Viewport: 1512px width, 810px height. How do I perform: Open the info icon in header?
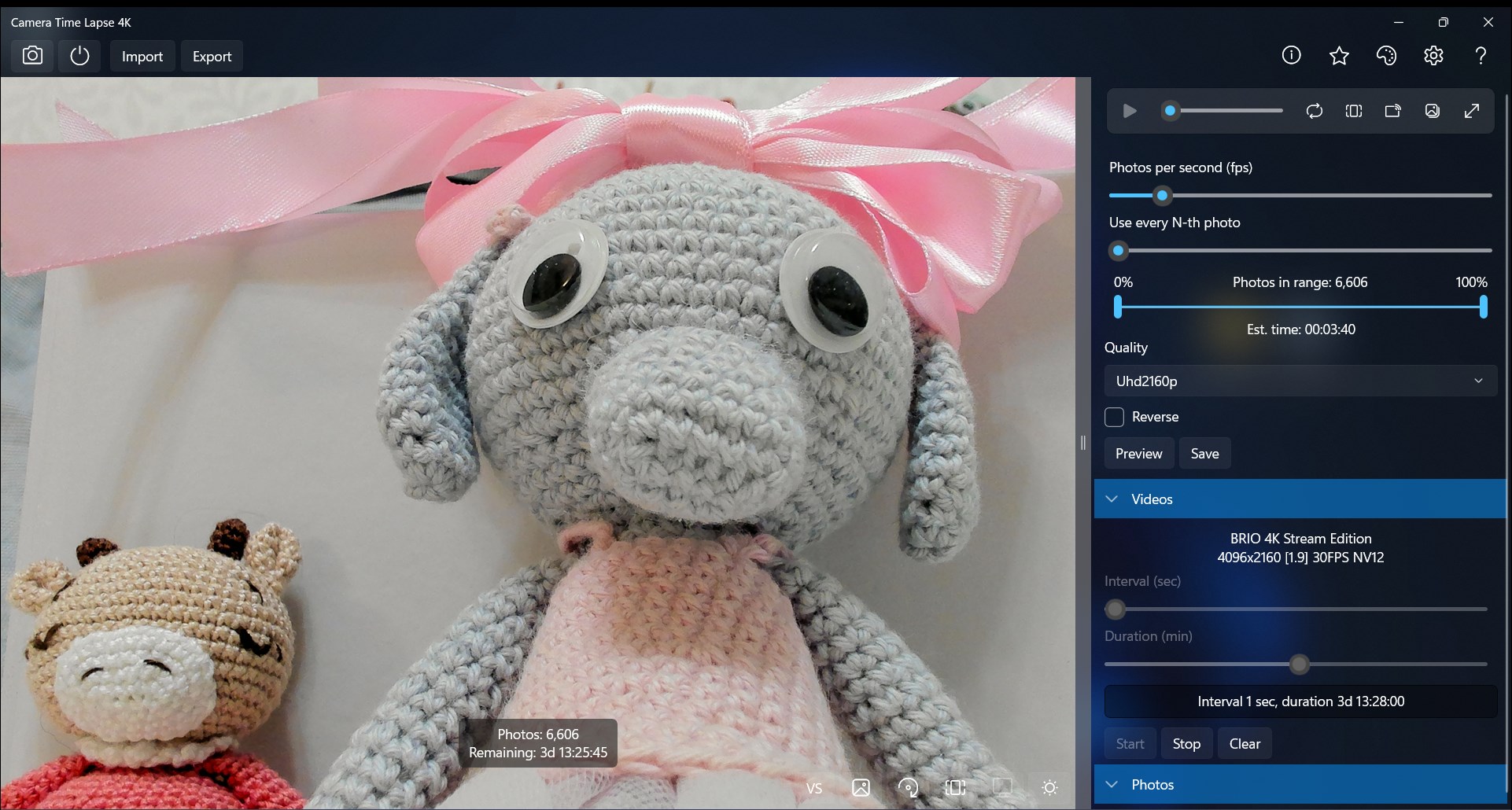pyautogui.click(x=1291, y=55)
